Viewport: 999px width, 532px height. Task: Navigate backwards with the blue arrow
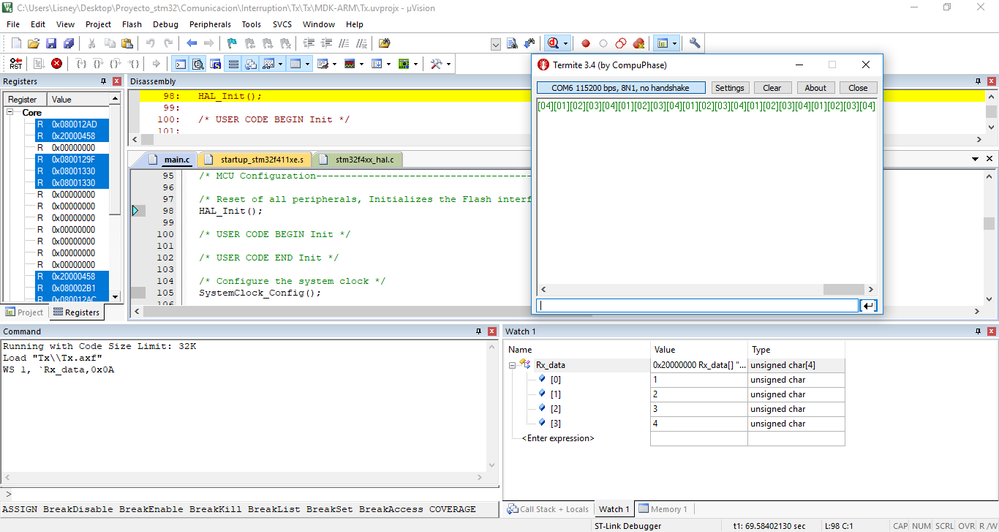click(191, 43)
